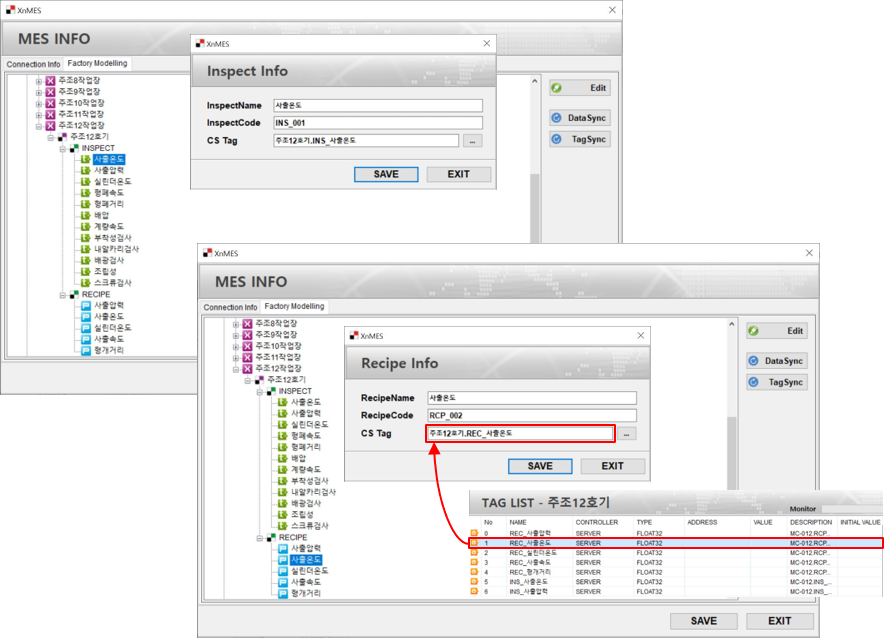Select 스크류검사 inspect item in the back window tree
Screen dimensions: 884x638
click(112, 283)
